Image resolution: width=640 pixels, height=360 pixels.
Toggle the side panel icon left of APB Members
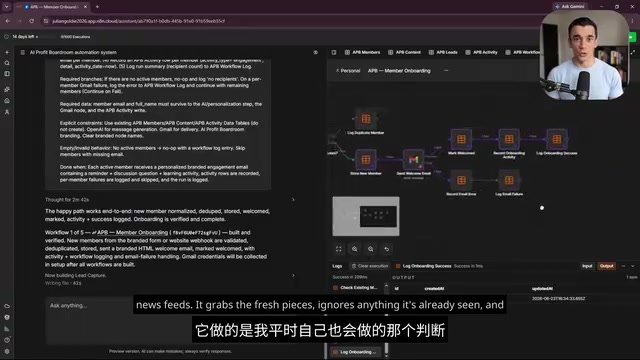tap(334, 52)
